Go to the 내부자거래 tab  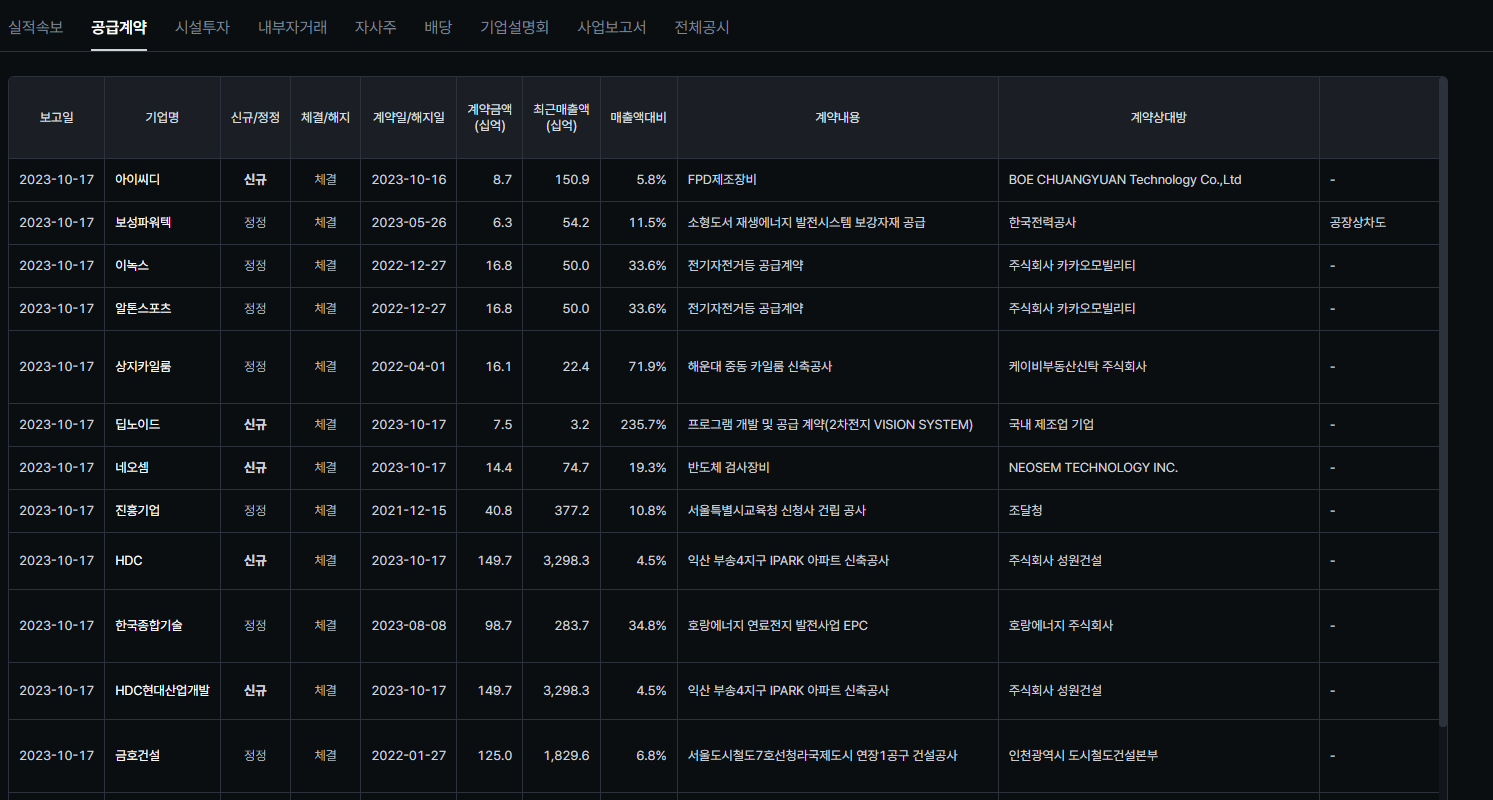pyautogui.click(x=292, y=27)
